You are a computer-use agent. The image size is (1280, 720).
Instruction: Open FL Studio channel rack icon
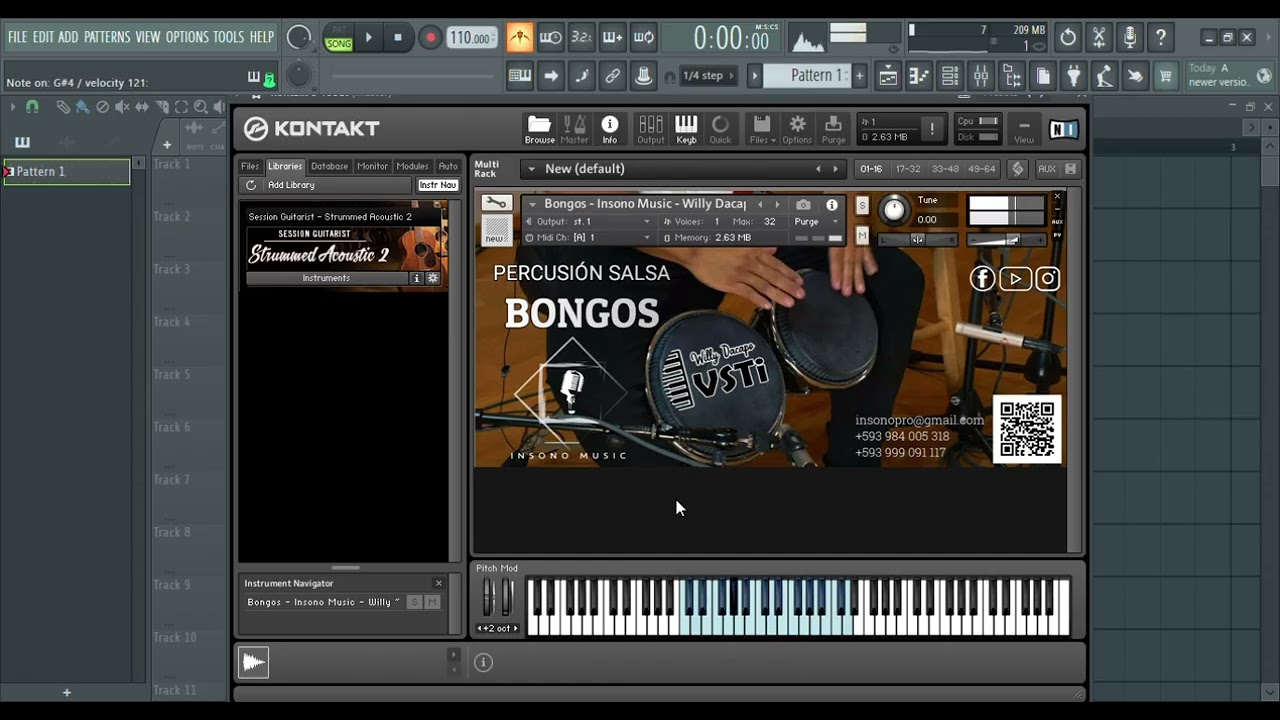(950, 76)
